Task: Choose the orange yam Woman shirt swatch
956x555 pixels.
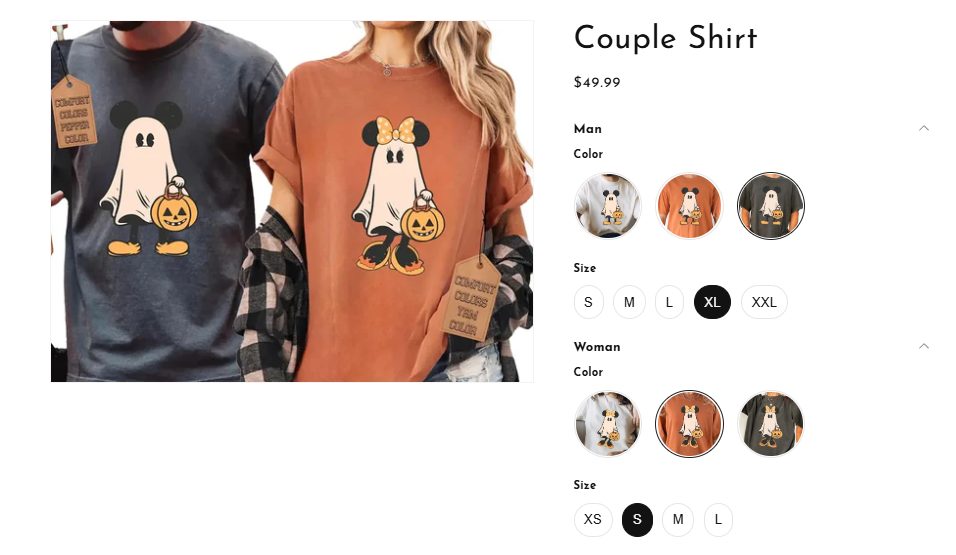Action: click(689, 424)
